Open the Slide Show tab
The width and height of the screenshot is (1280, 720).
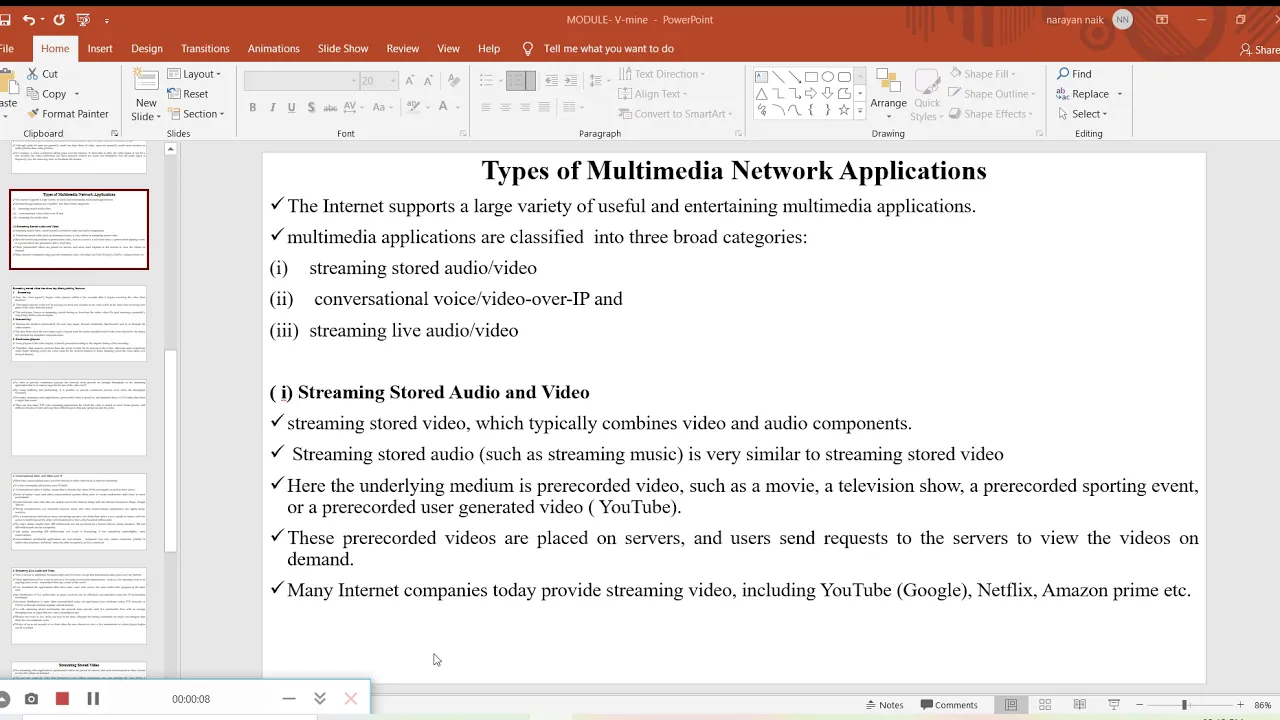pyautogui.click(x=343, y=48)
